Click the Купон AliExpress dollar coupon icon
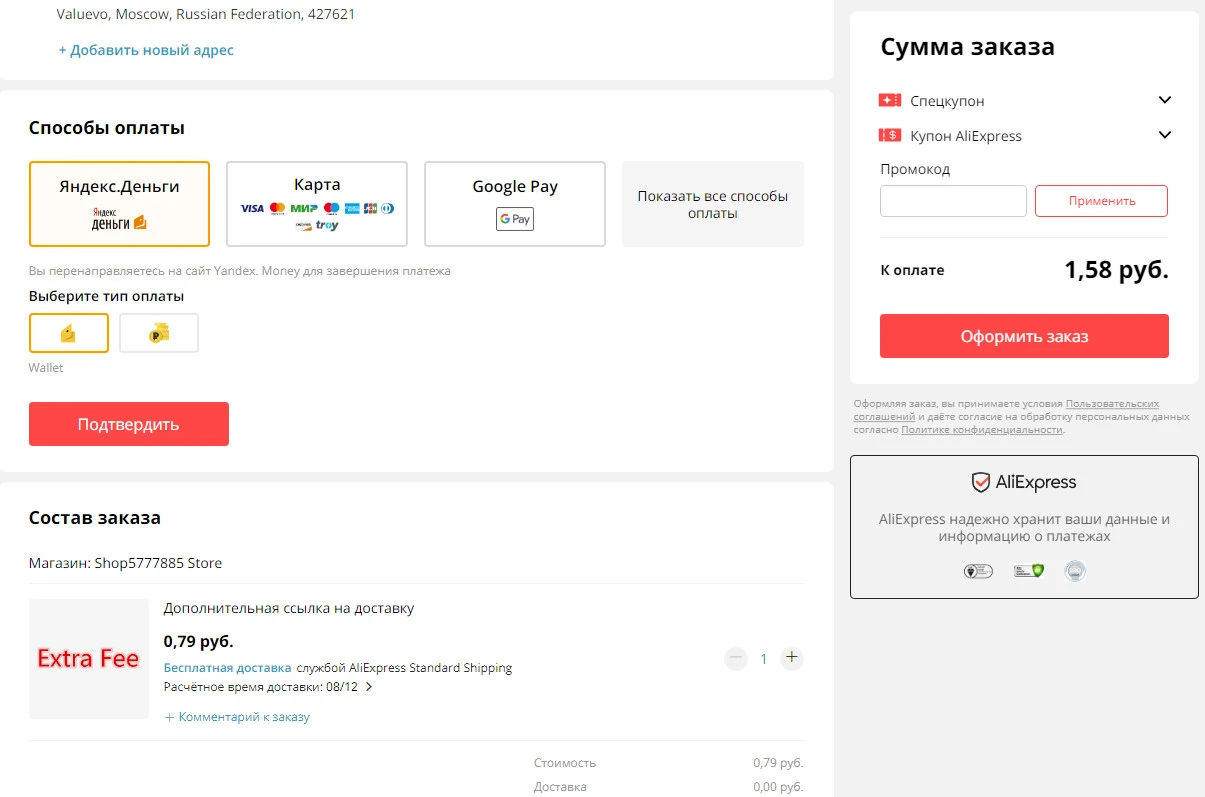 tap(890, 136)
